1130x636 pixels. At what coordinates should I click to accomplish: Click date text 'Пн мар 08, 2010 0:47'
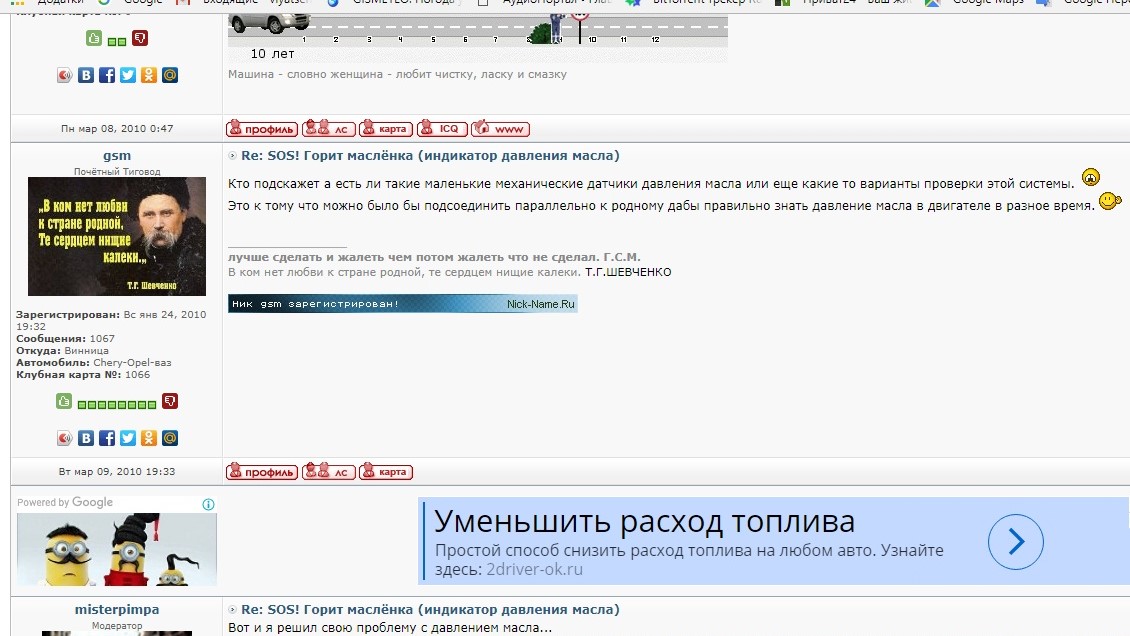coord(117,128)
